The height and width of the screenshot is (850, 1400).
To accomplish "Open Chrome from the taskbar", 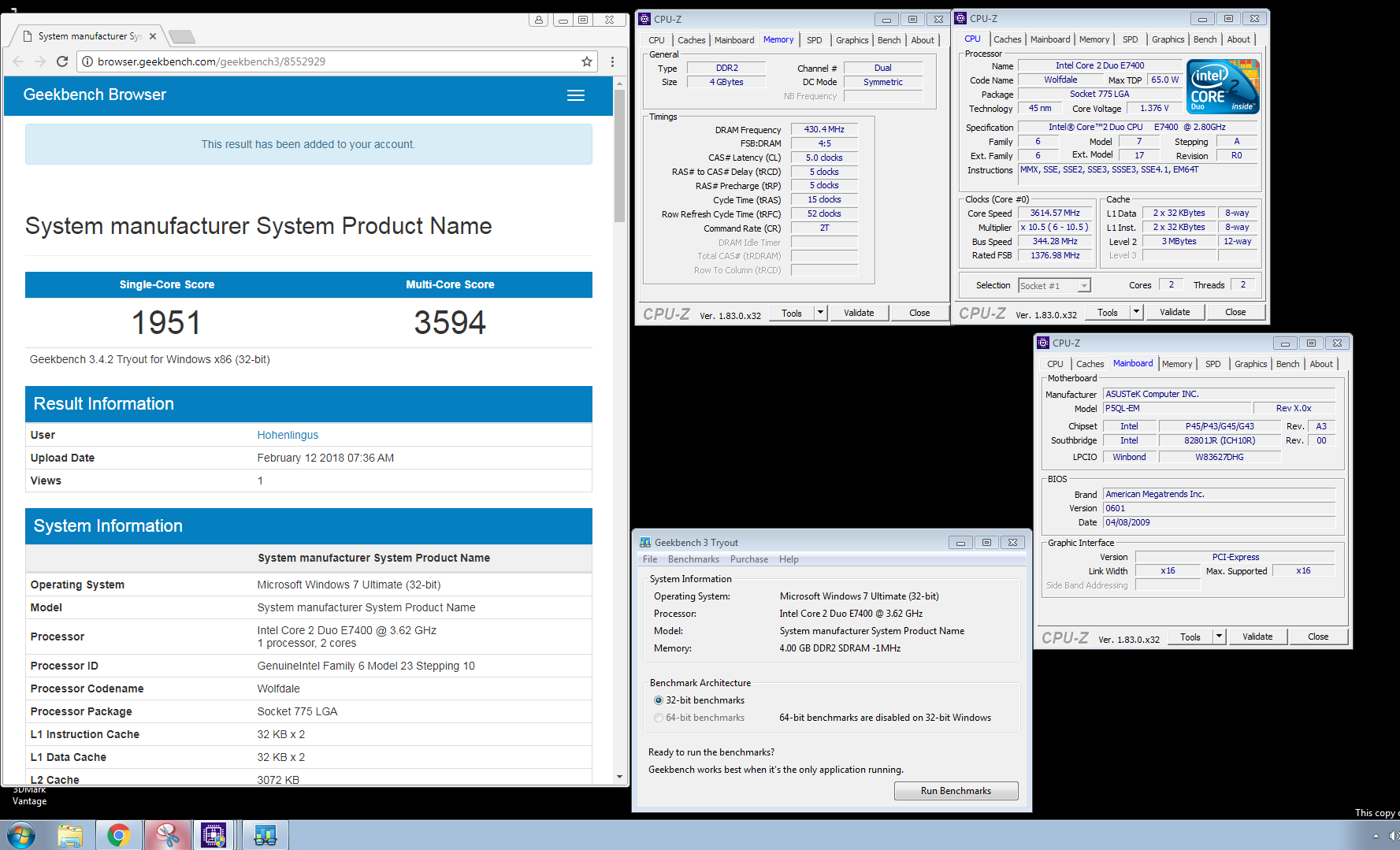I will (119, 835).
